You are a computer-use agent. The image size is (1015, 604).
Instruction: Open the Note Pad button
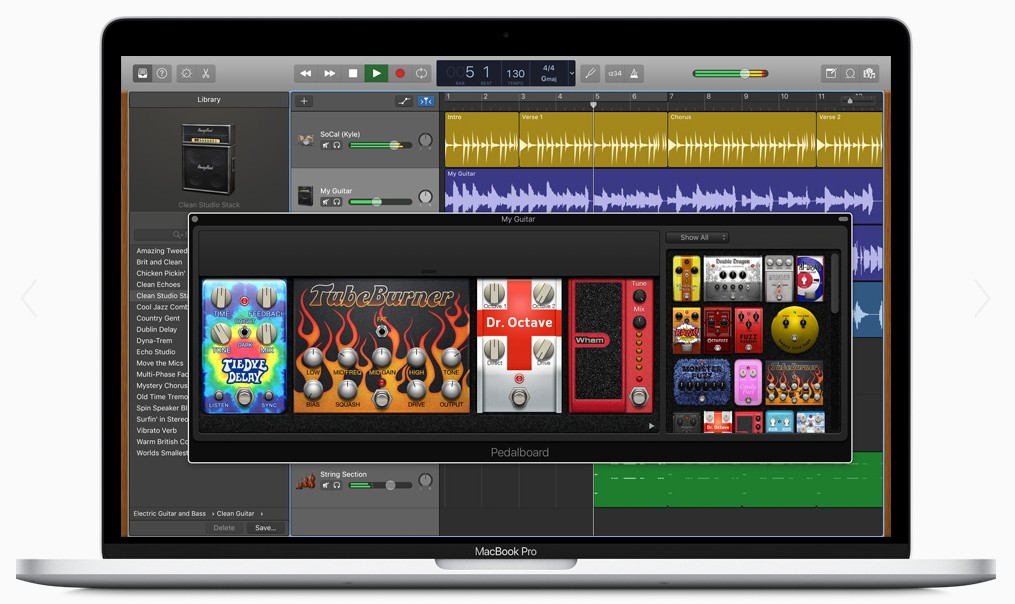[x=831, y=73]
